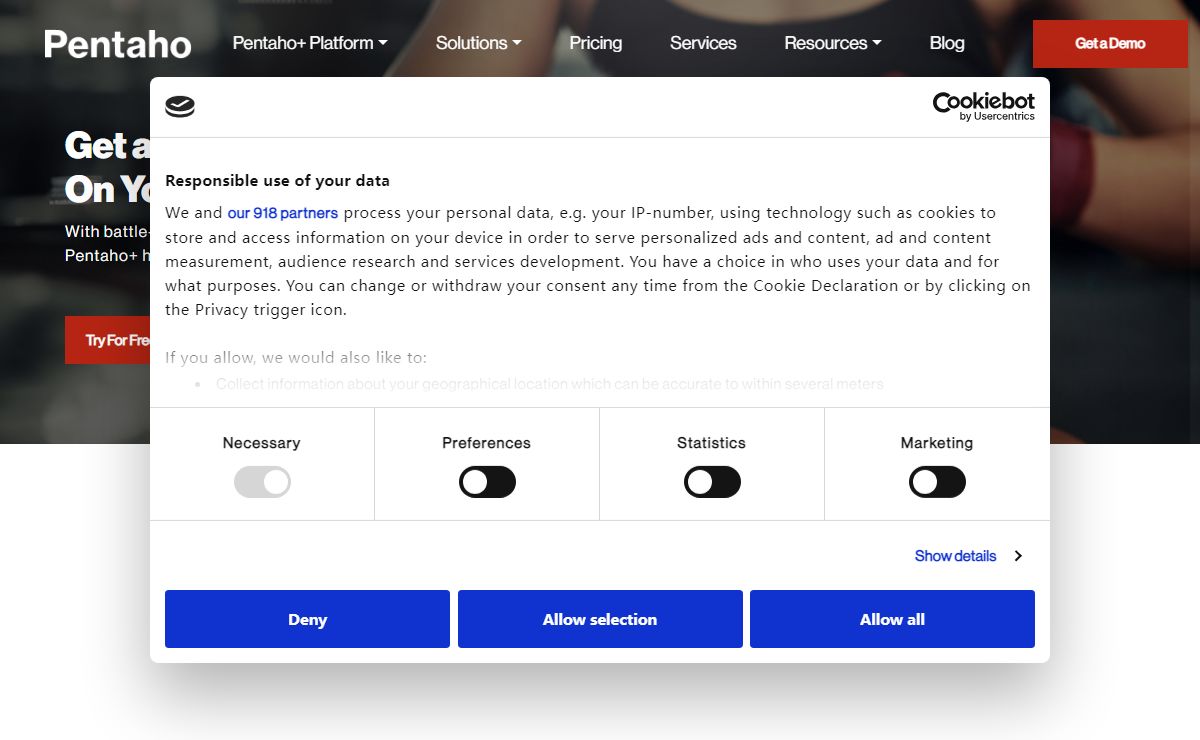Click the 'Necessary' category label
The image size is (1200, 740).
tap(261, 443)
